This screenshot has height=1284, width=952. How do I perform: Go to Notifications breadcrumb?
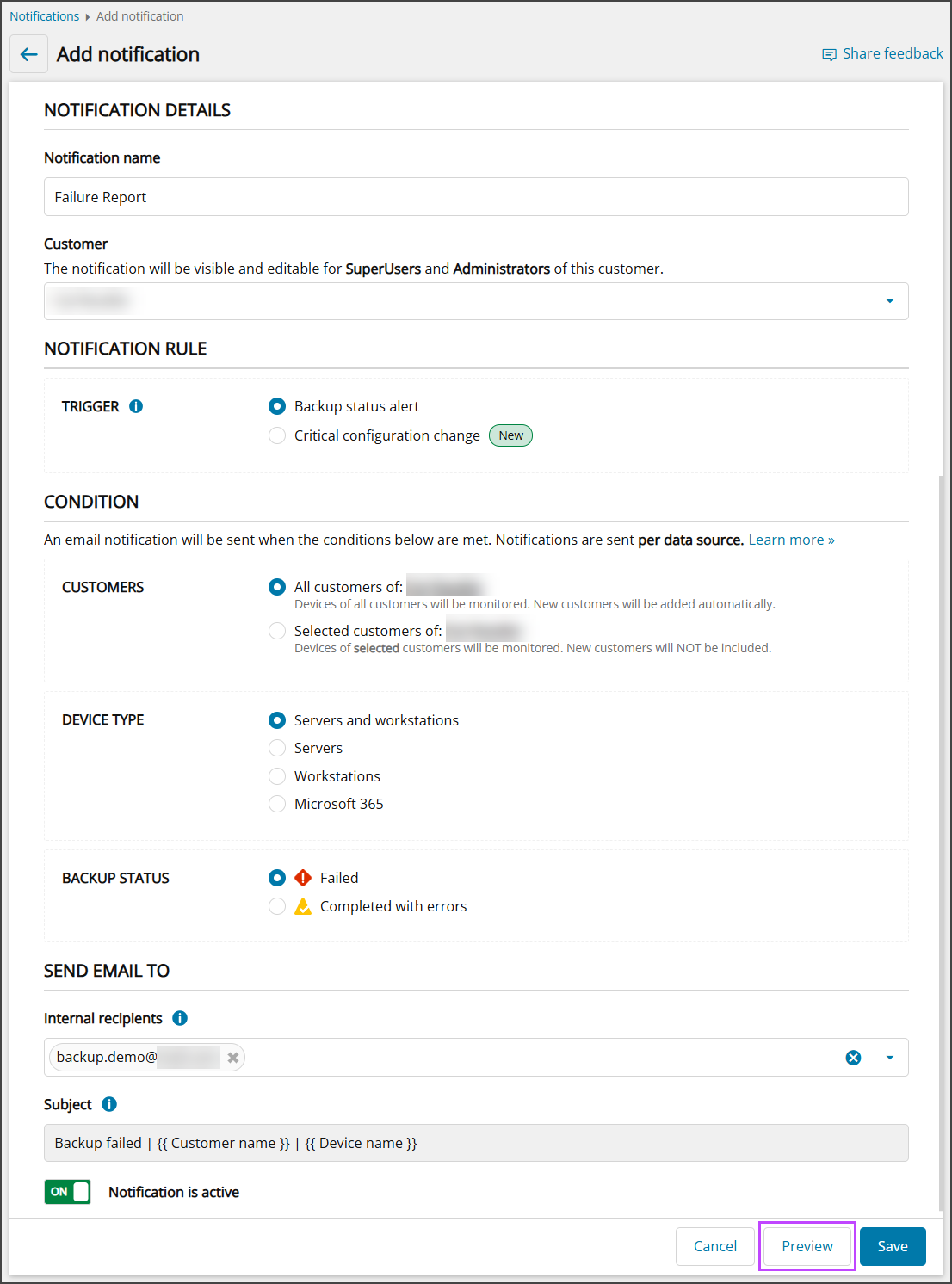coord(45,16)
